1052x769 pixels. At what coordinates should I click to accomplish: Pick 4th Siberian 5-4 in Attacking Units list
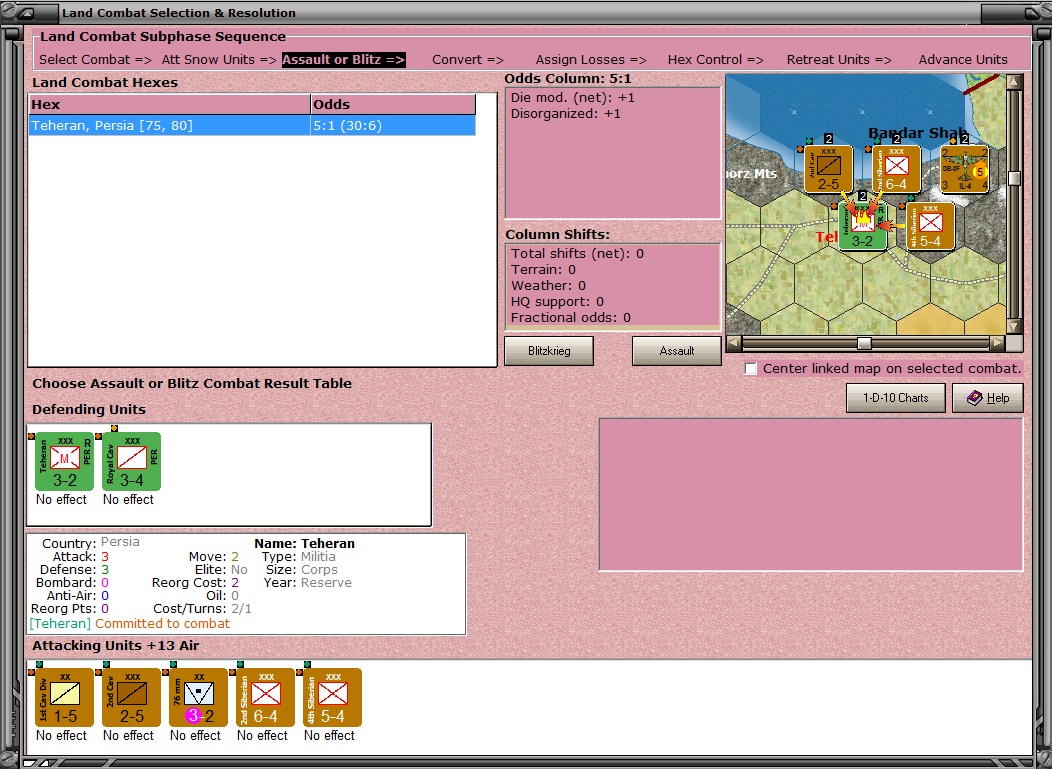coord(333,697)
